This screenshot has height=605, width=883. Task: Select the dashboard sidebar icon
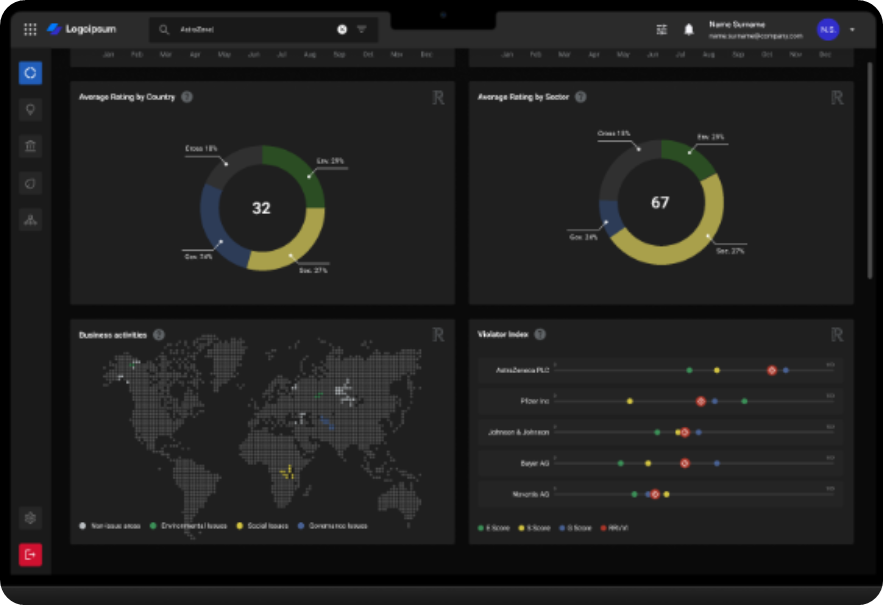(x=30, y=73)
